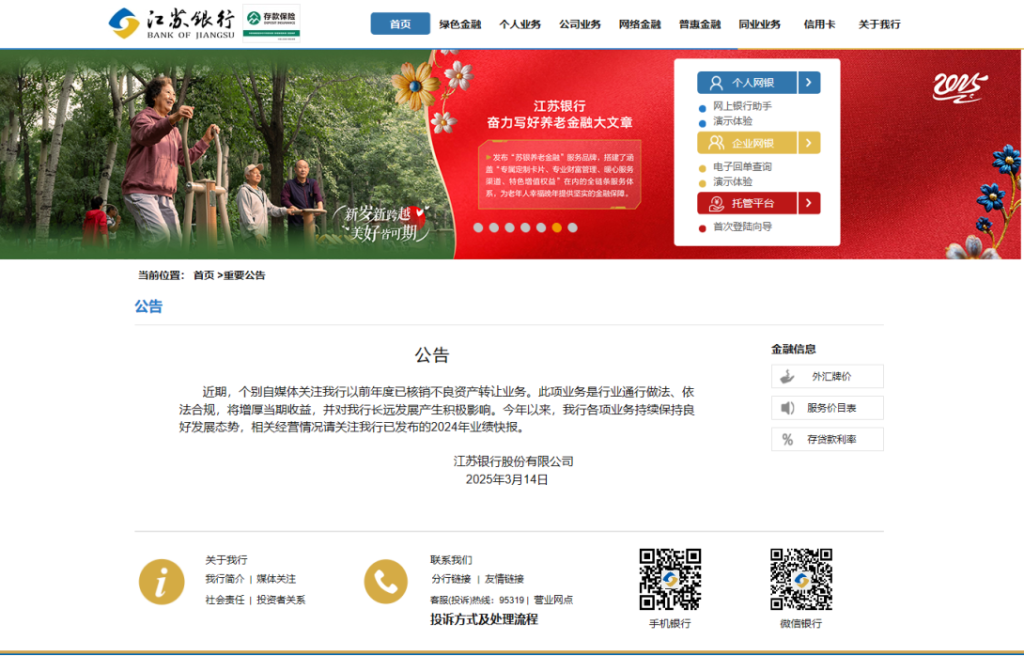
Task: Click the gold phone icon
Action: [386, 582]
